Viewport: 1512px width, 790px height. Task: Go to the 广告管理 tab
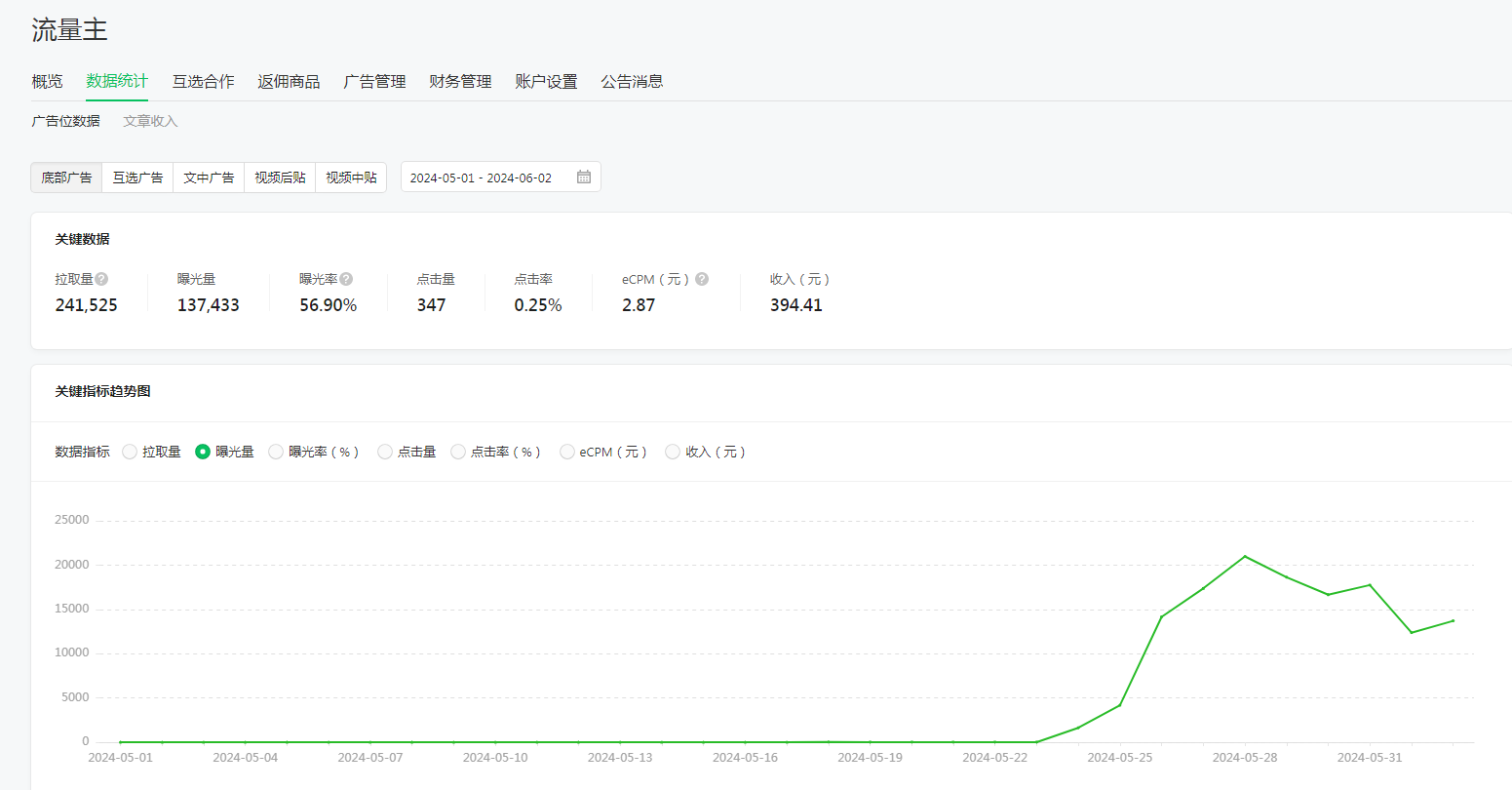tap(374, 81)
